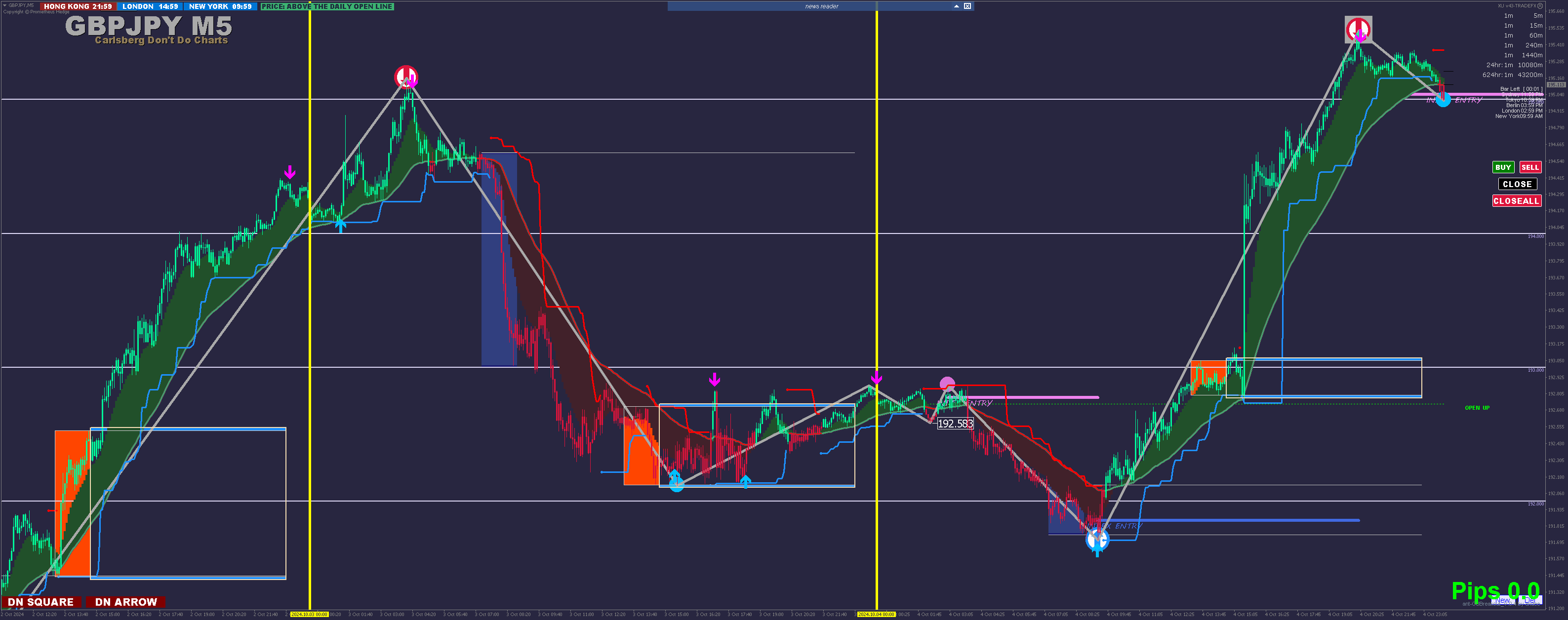
Task: Open the GBPJPY,M5 chart dropdown arrow
Action: (x=4, y=5)
